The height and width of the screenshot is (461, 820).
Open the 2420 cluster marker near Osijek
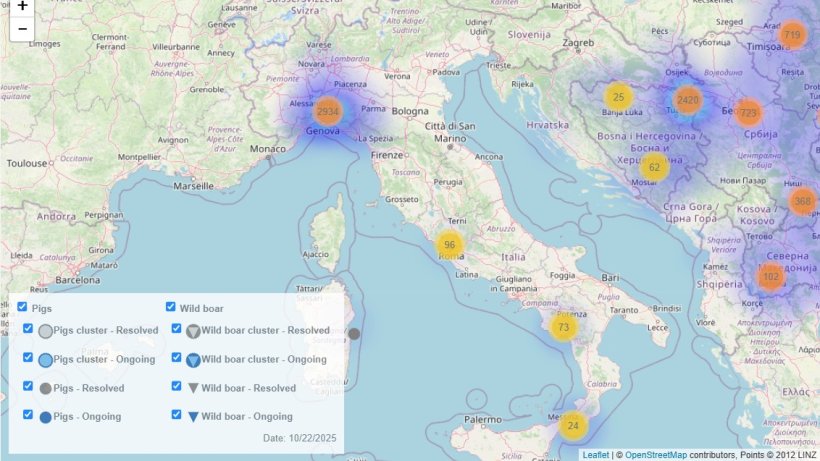click(x=688, y=100)
